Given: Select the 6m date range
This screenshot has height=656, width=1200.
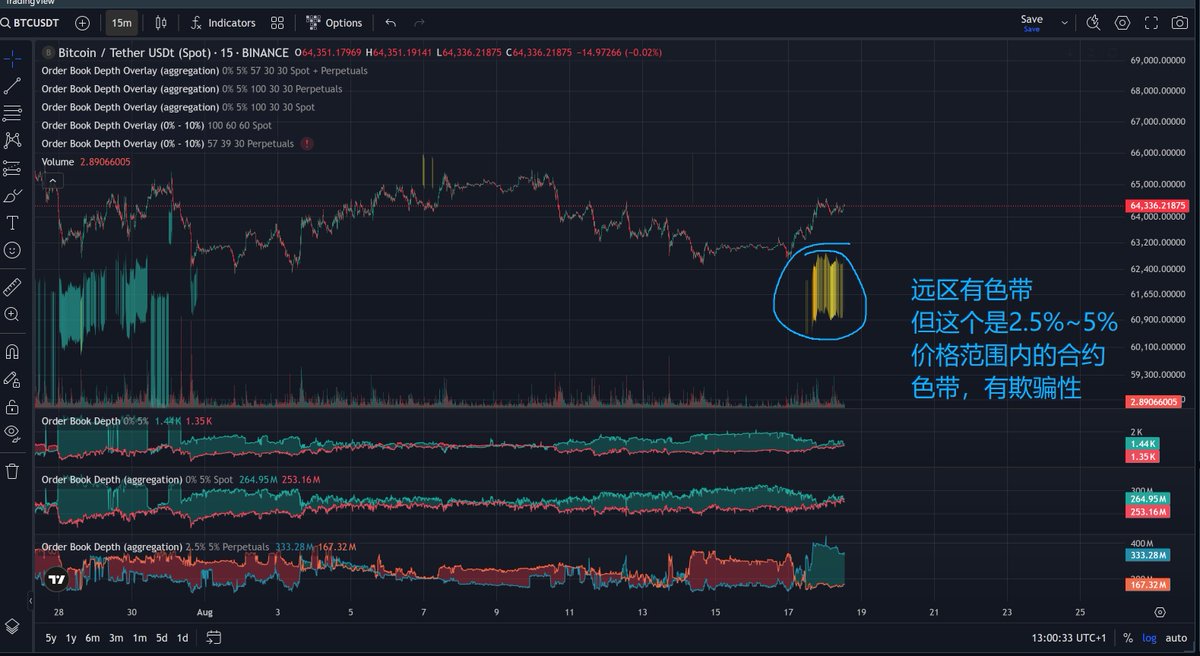Looking at the screenshot, I should pos(92,637).
